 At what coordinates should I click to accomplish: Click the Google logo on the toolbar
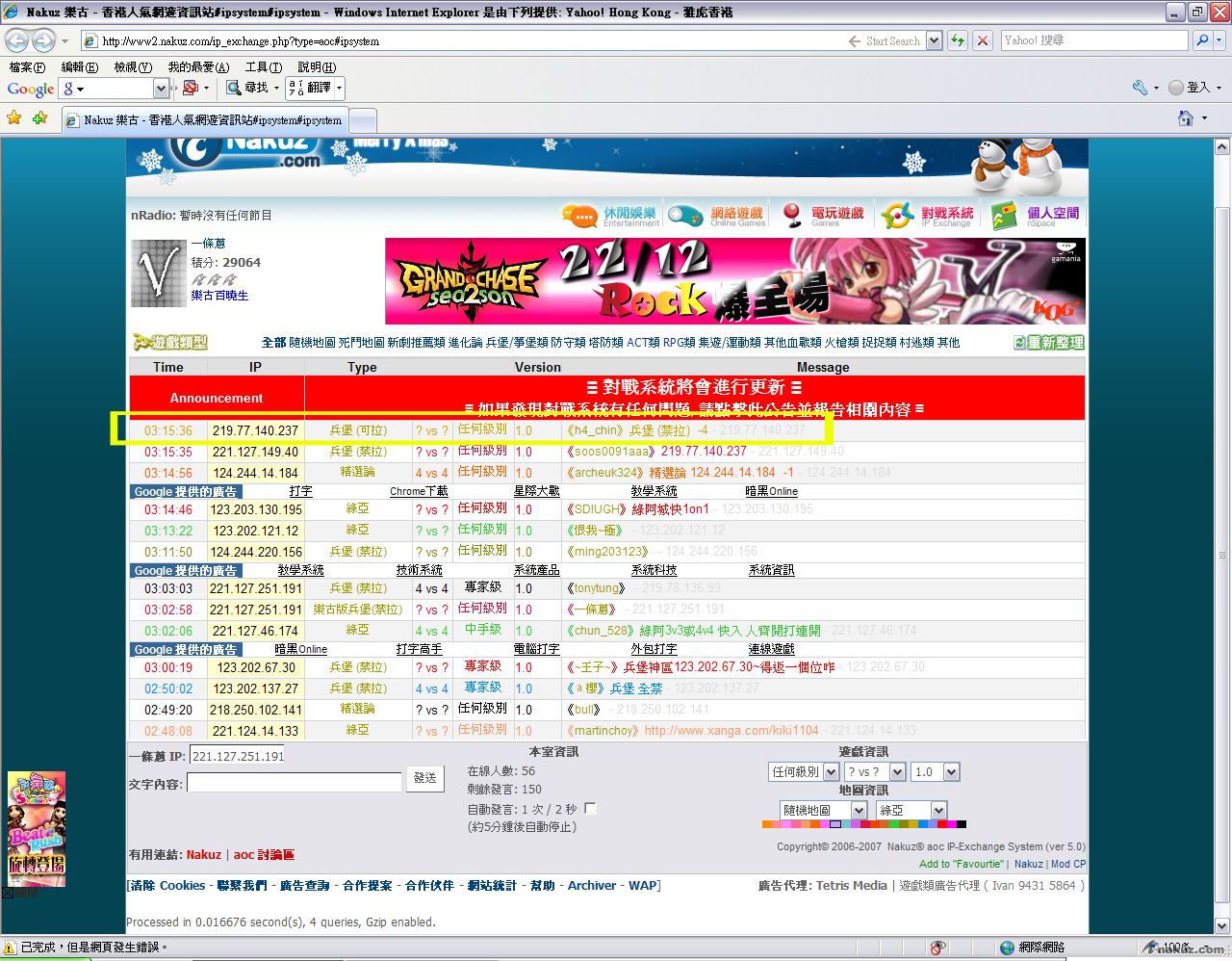[x=31, y=89]
